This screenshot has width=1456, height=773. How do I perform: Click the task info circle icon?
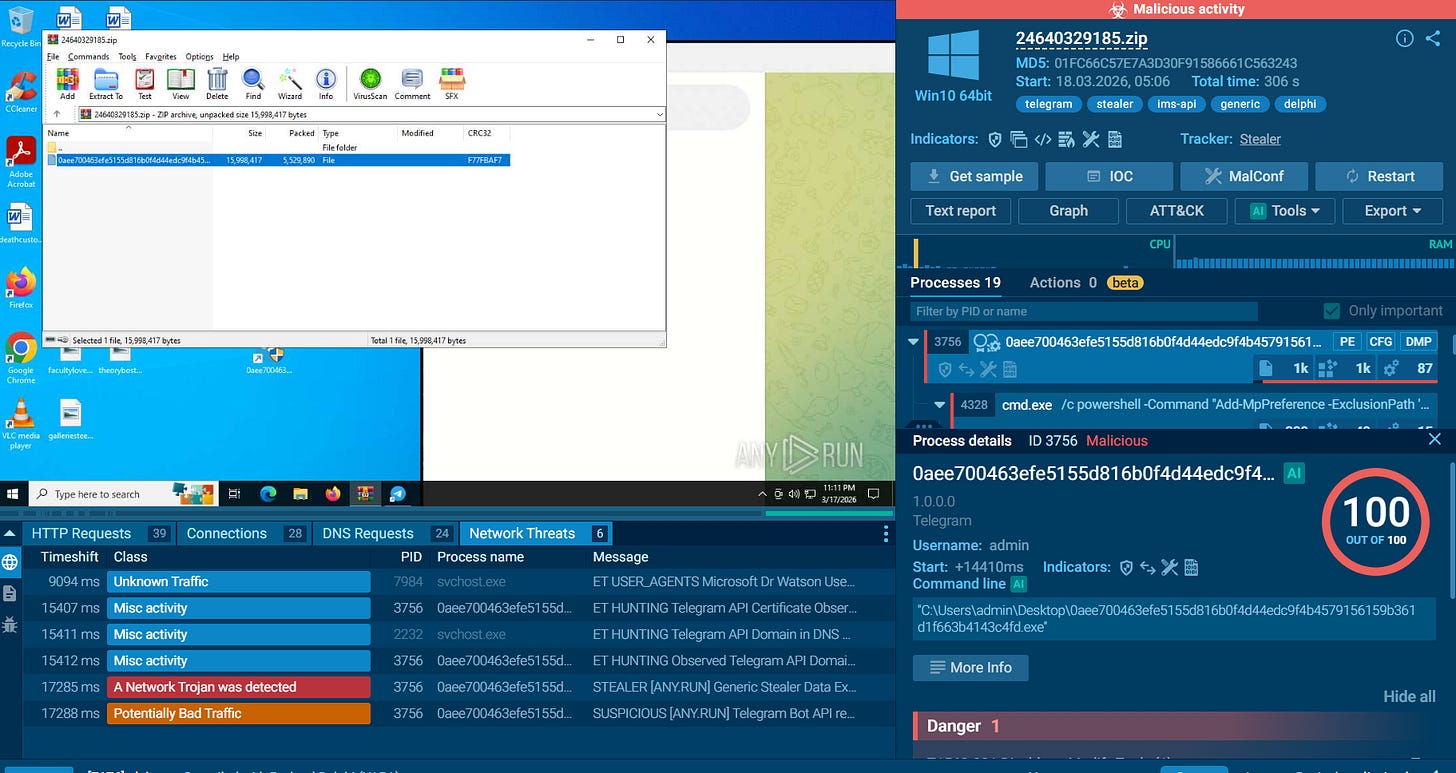click(x=1404, y=38)
